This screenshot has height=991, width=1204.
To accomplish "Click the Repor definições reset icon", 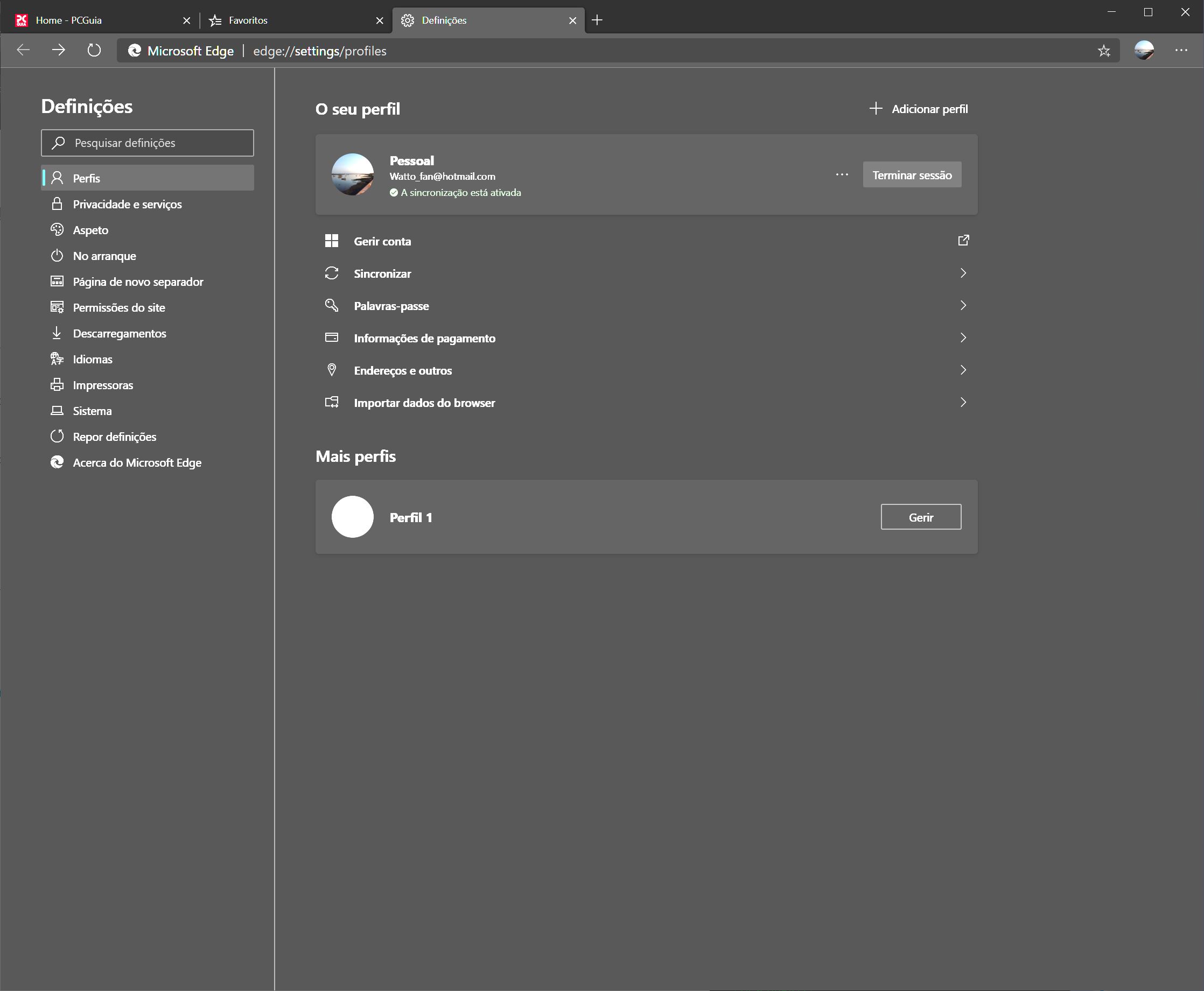I will pos(57,436).
